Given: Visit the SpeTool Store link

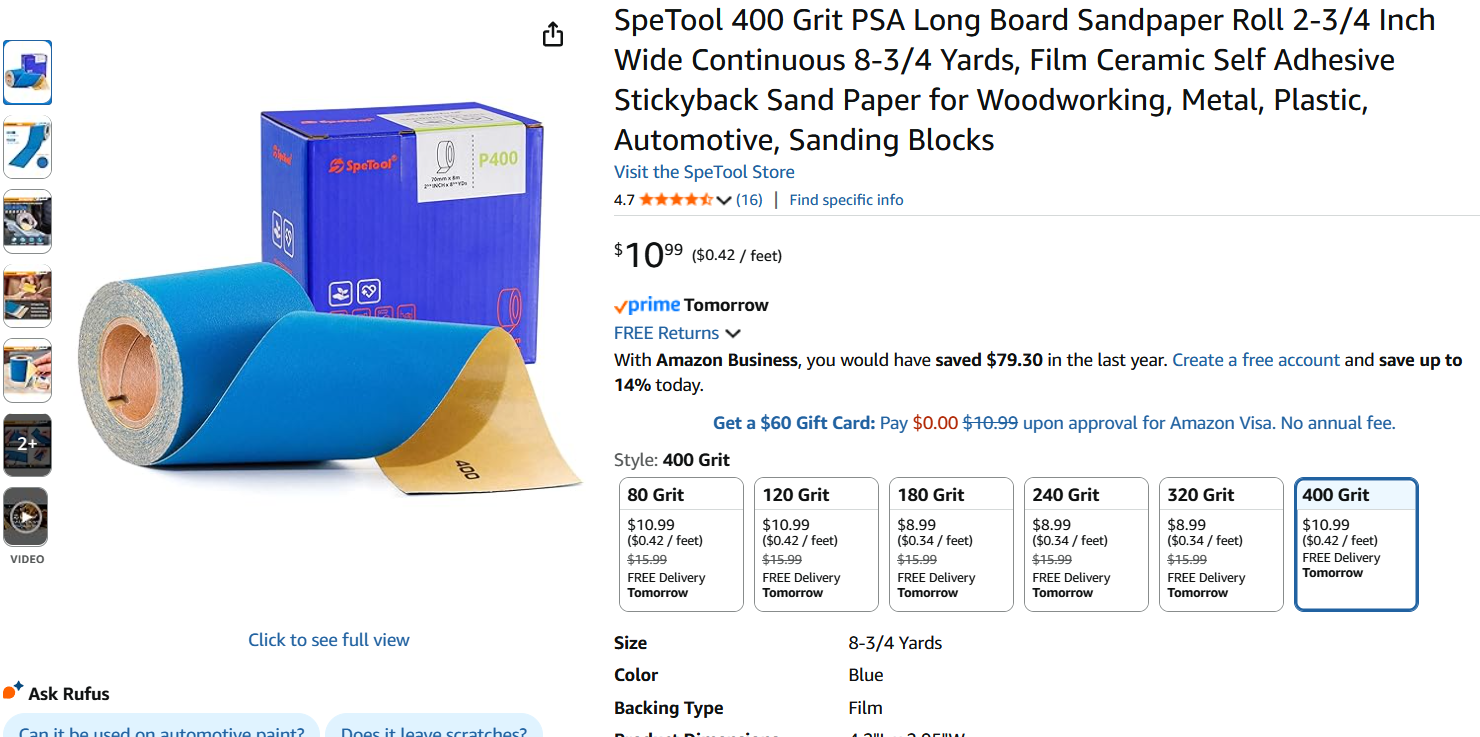Looking at the screenshot, I should [704, 172].
